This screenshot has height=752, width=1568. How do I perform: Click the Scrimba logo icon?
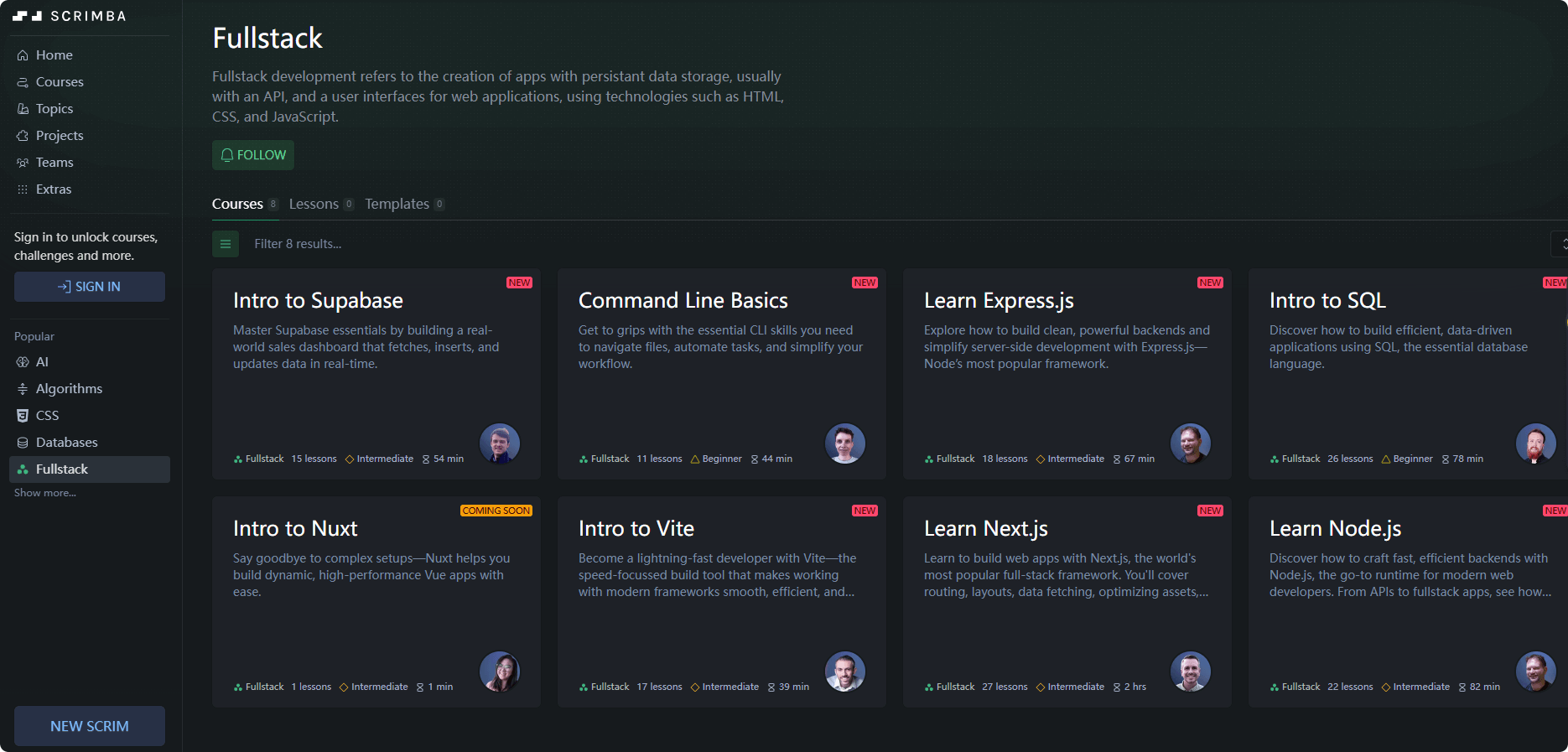tap(27, 16)
